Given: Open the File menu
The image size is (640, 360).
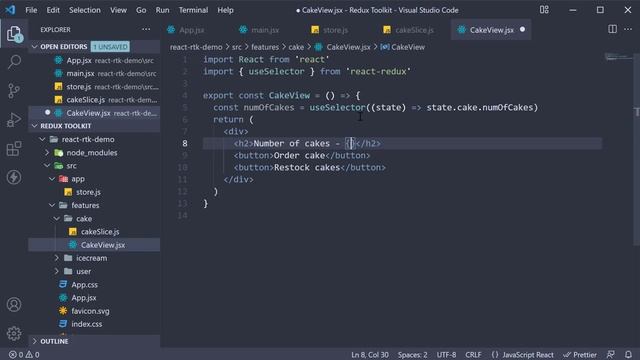Looking at the screenshot, I should 31,10.
